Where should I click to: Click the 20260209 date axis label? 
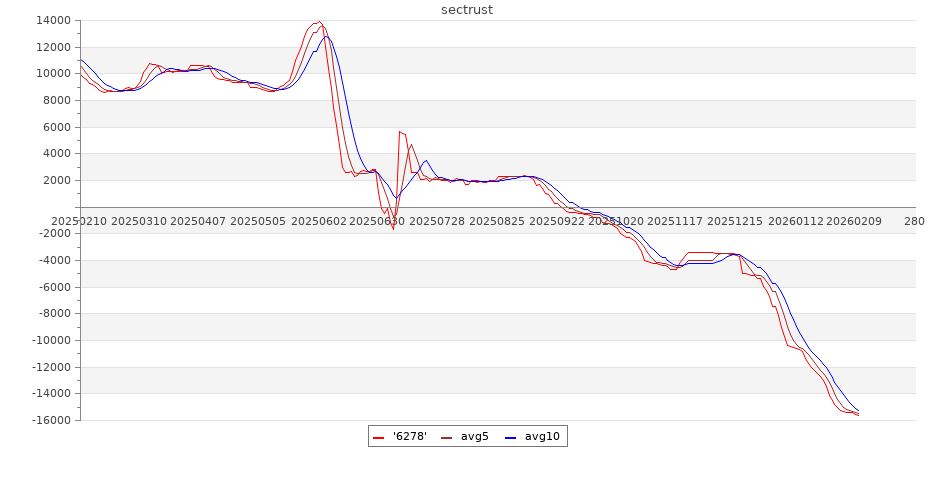click(x=853, y=221)
